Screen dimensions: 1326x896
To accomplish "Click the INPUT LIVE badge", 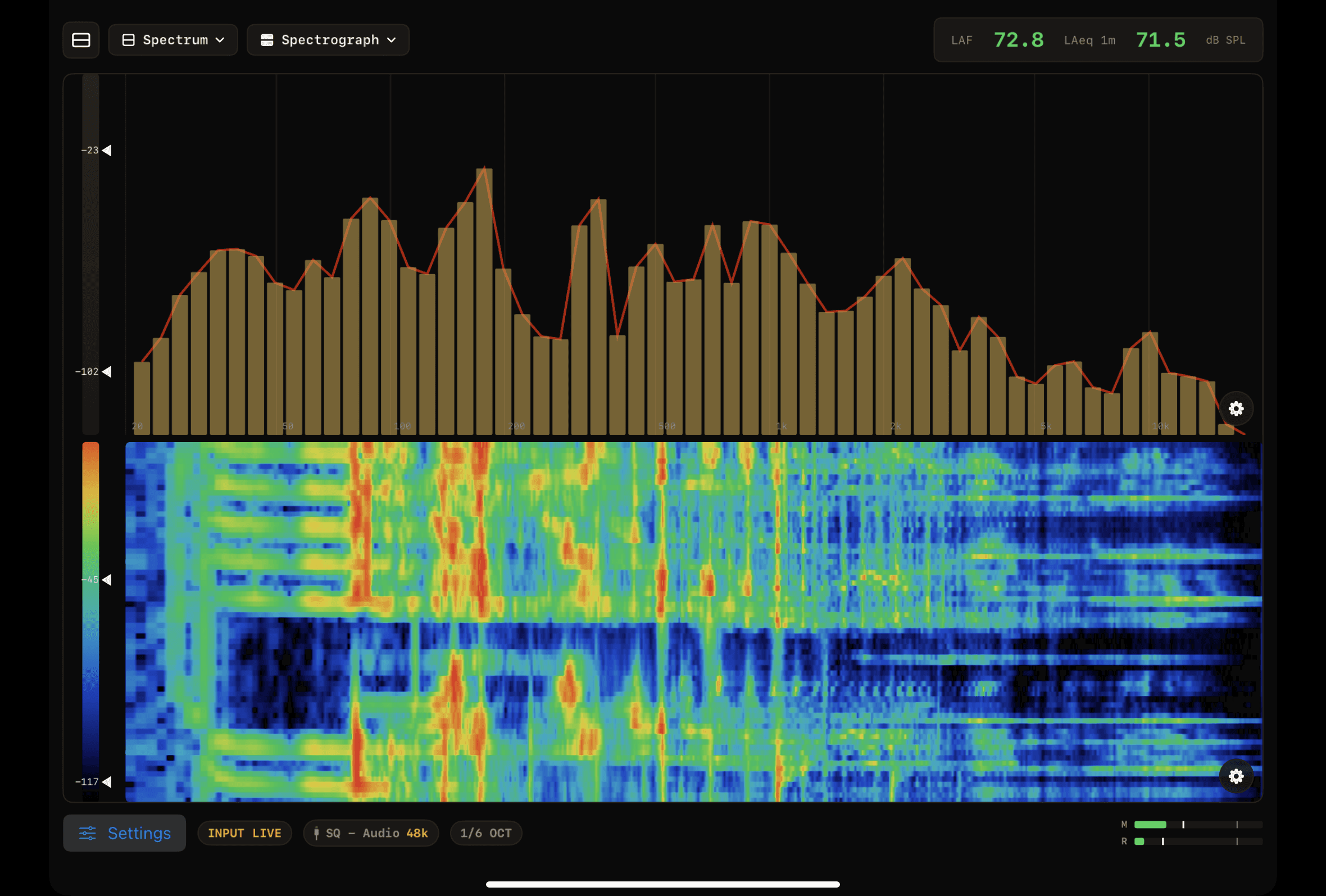I will point(245,833).
